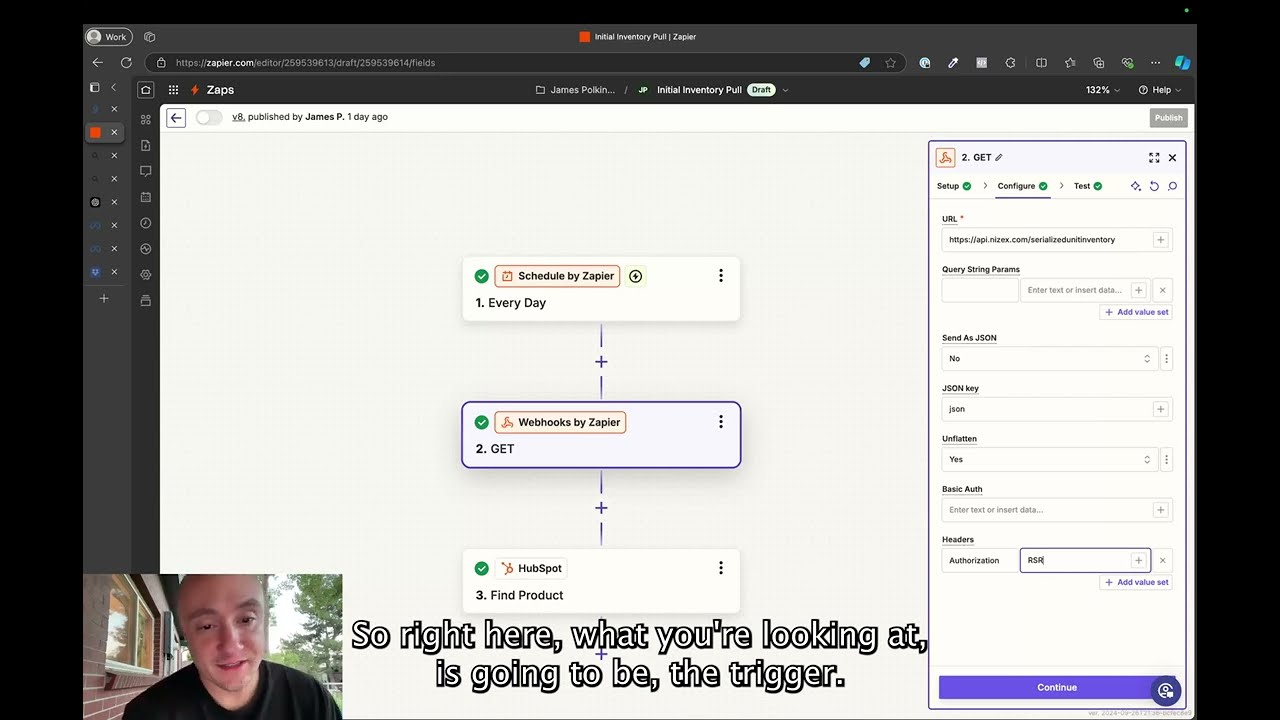The width and height of the screenshot is (1280, 720).
Task: Select the Schedule by Zapier step card
Action: coord(601,289)
